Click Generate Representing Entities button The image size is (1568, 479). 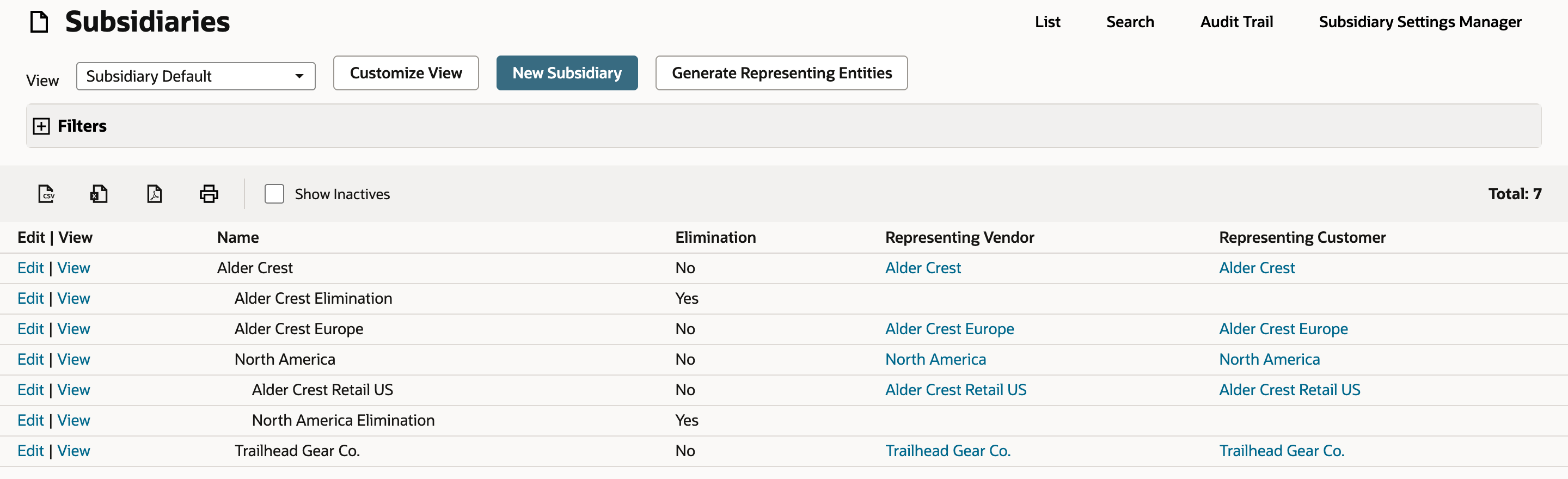pos(781,73)
